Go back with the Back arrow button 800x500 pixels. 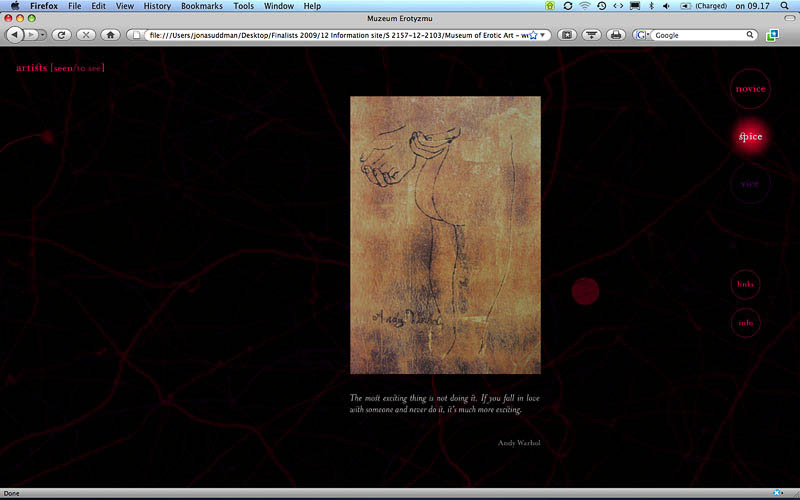15,35
